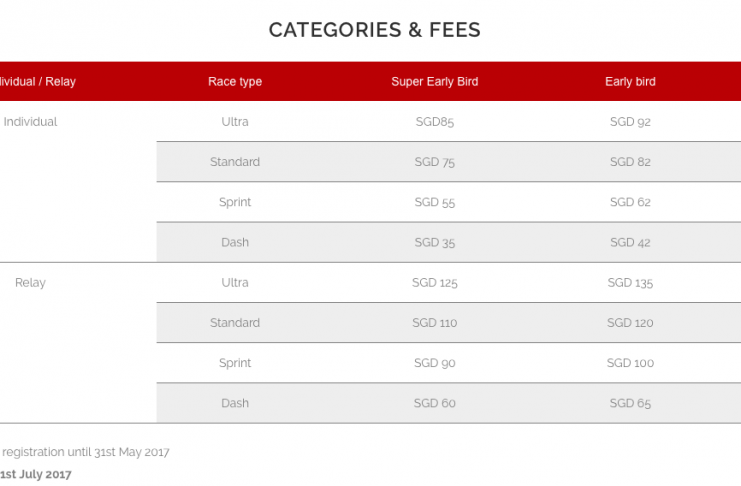Click the Individual category cell

point(30,122)
